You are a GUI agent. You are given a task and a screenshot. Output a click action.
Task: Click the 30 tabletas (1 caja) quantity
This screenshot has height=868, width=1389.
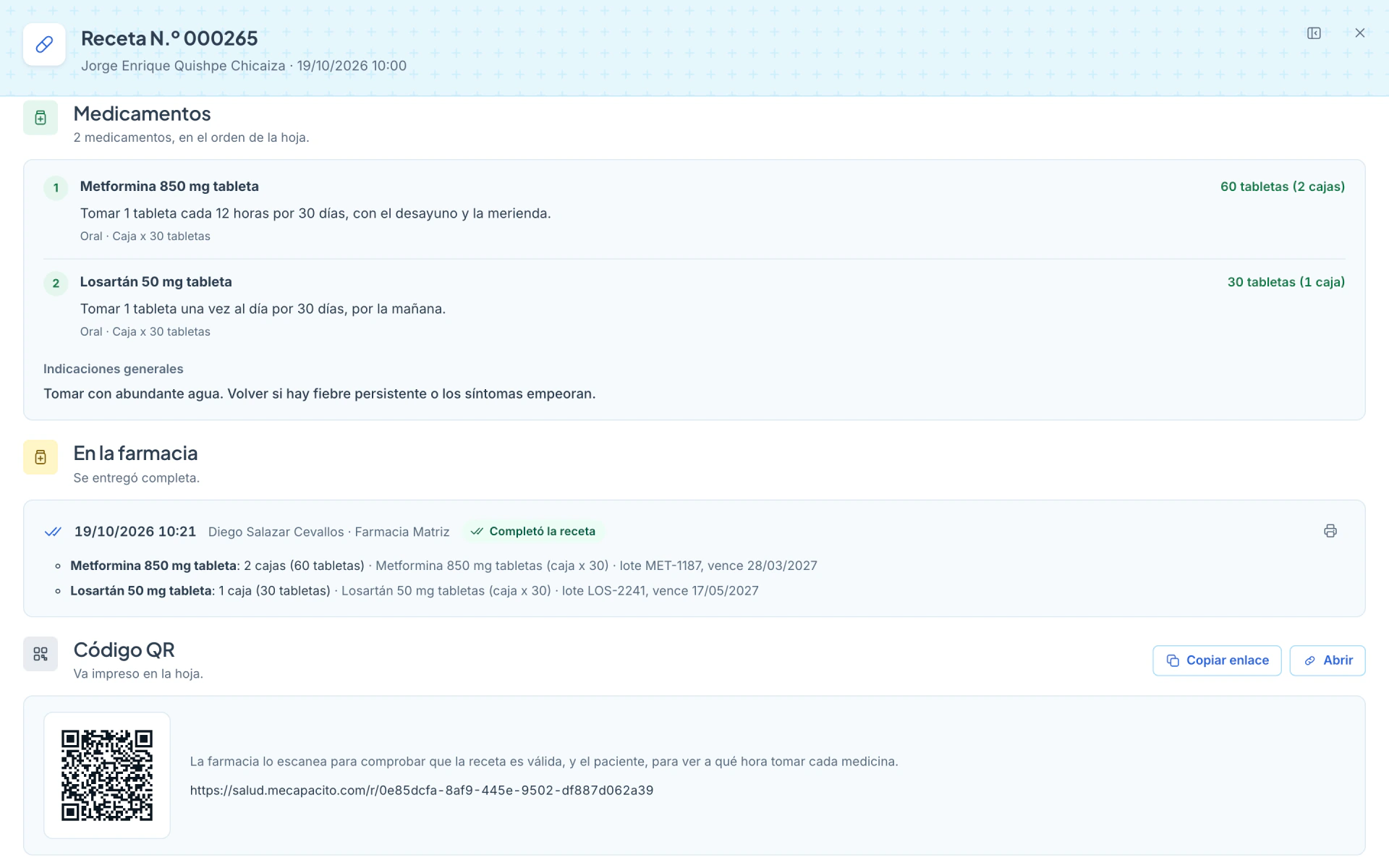1286,282
